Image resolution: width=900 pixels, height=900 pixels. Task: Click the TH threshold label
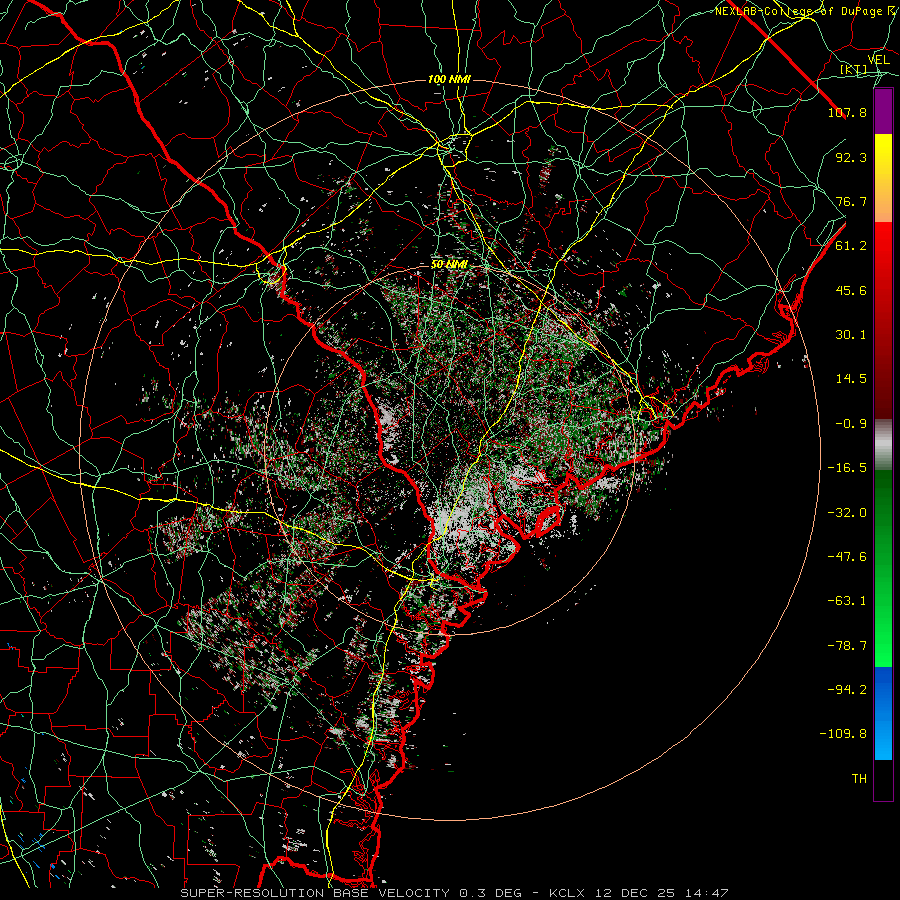coord(859,779)
